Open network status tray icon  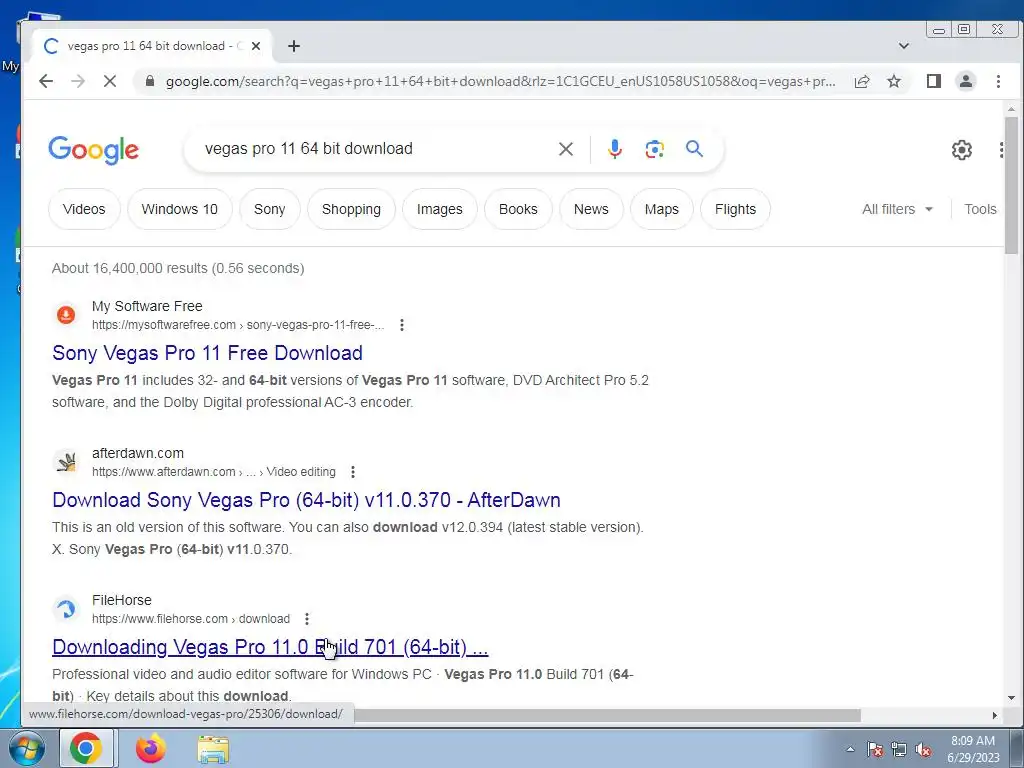coord(899,749)
